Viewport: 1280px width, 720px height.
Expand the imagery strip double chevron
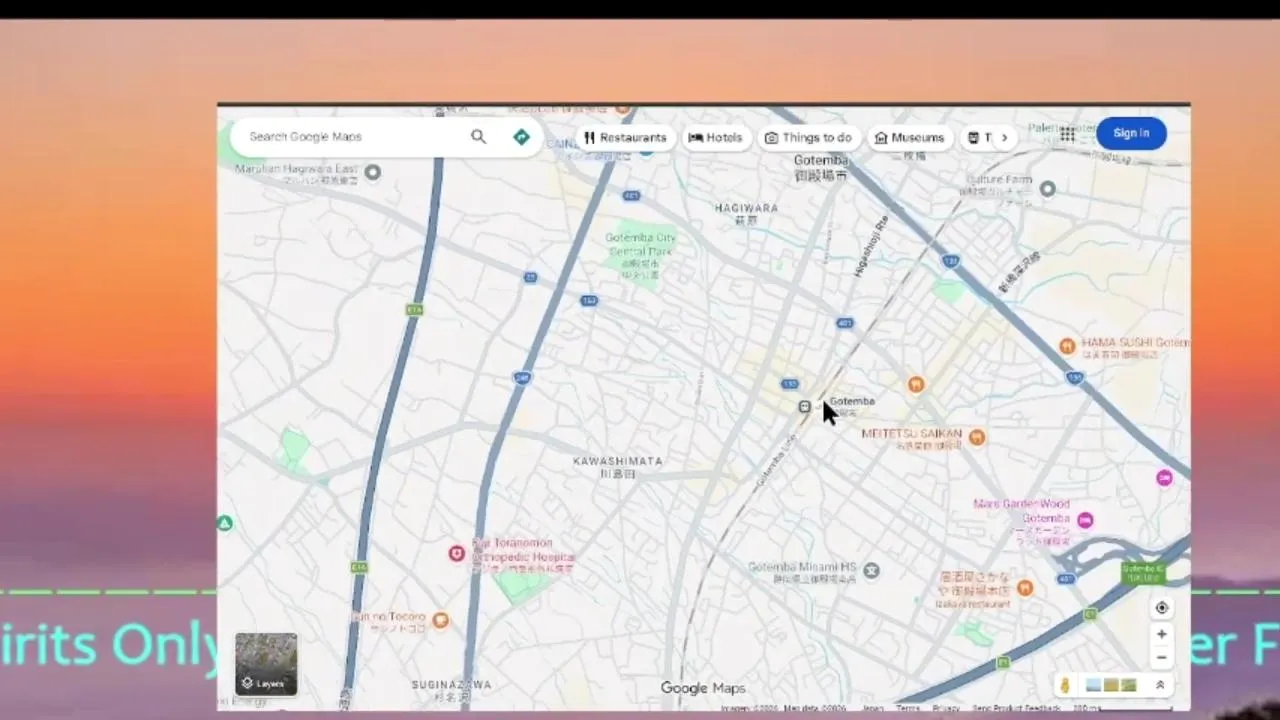click(x=1160, y=685)
